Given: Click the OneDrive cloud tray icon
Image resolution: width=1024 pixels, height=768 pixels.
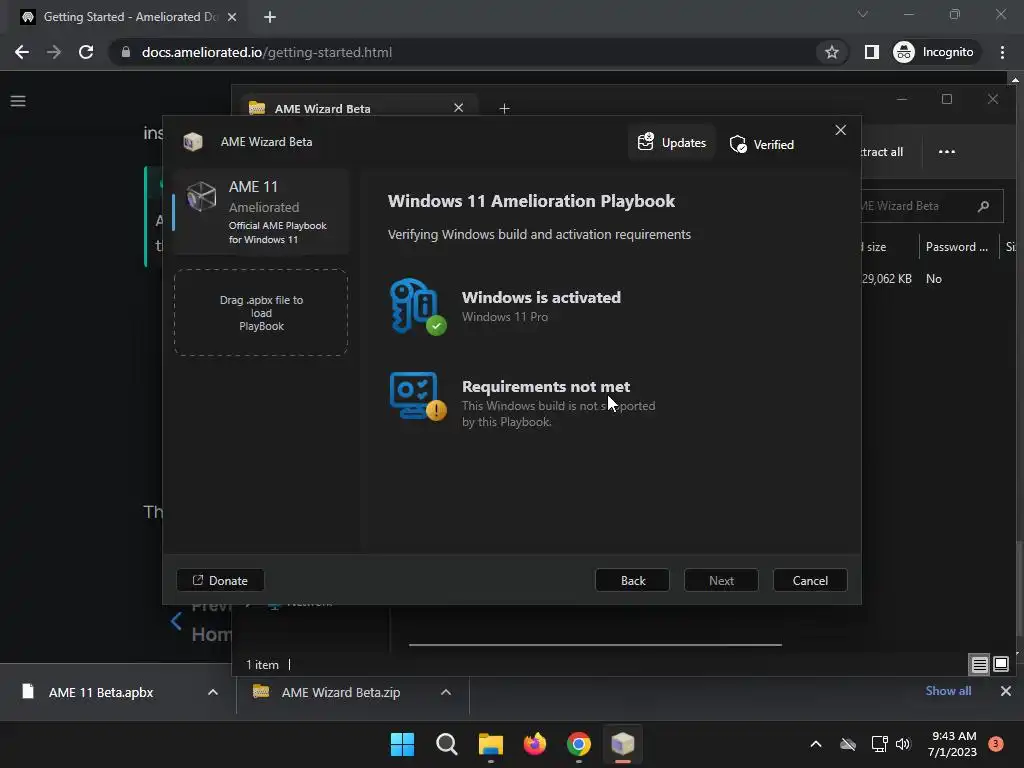Looking at the screenshot, I should click(848, 744).
